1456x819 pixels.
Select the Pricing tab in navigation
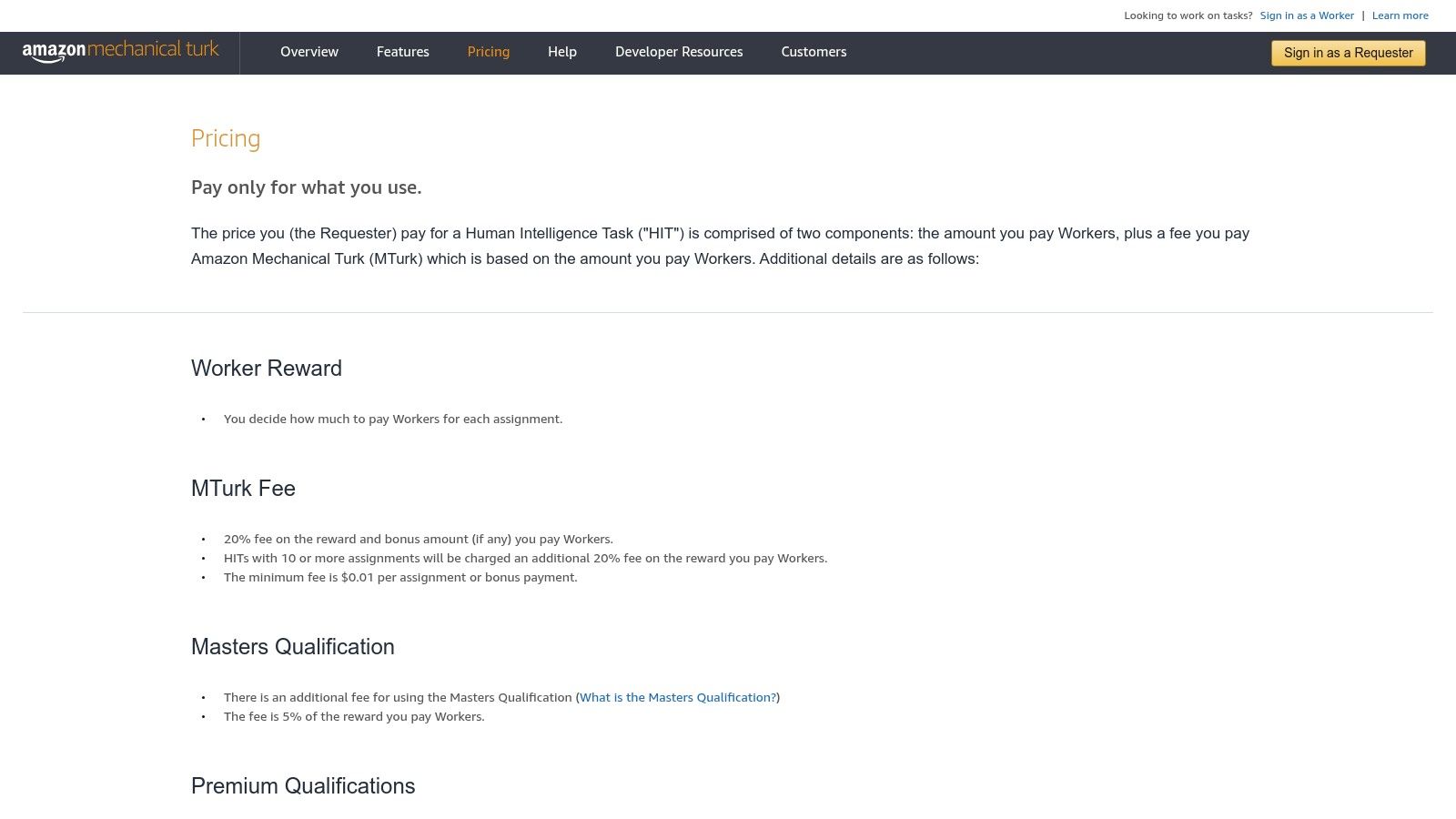[489, 52]
